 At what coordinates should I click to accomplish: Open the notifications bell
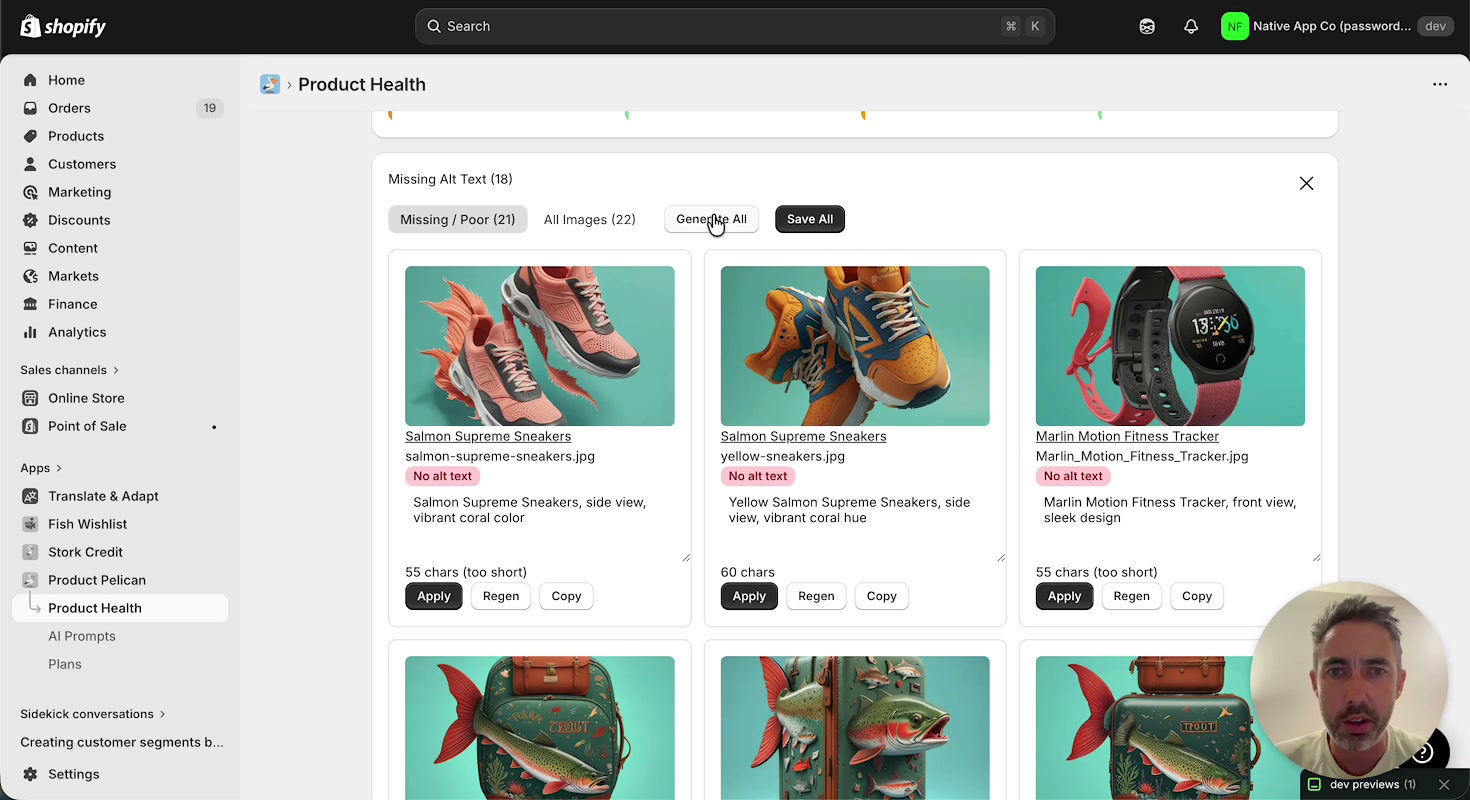pos(1190,26)
